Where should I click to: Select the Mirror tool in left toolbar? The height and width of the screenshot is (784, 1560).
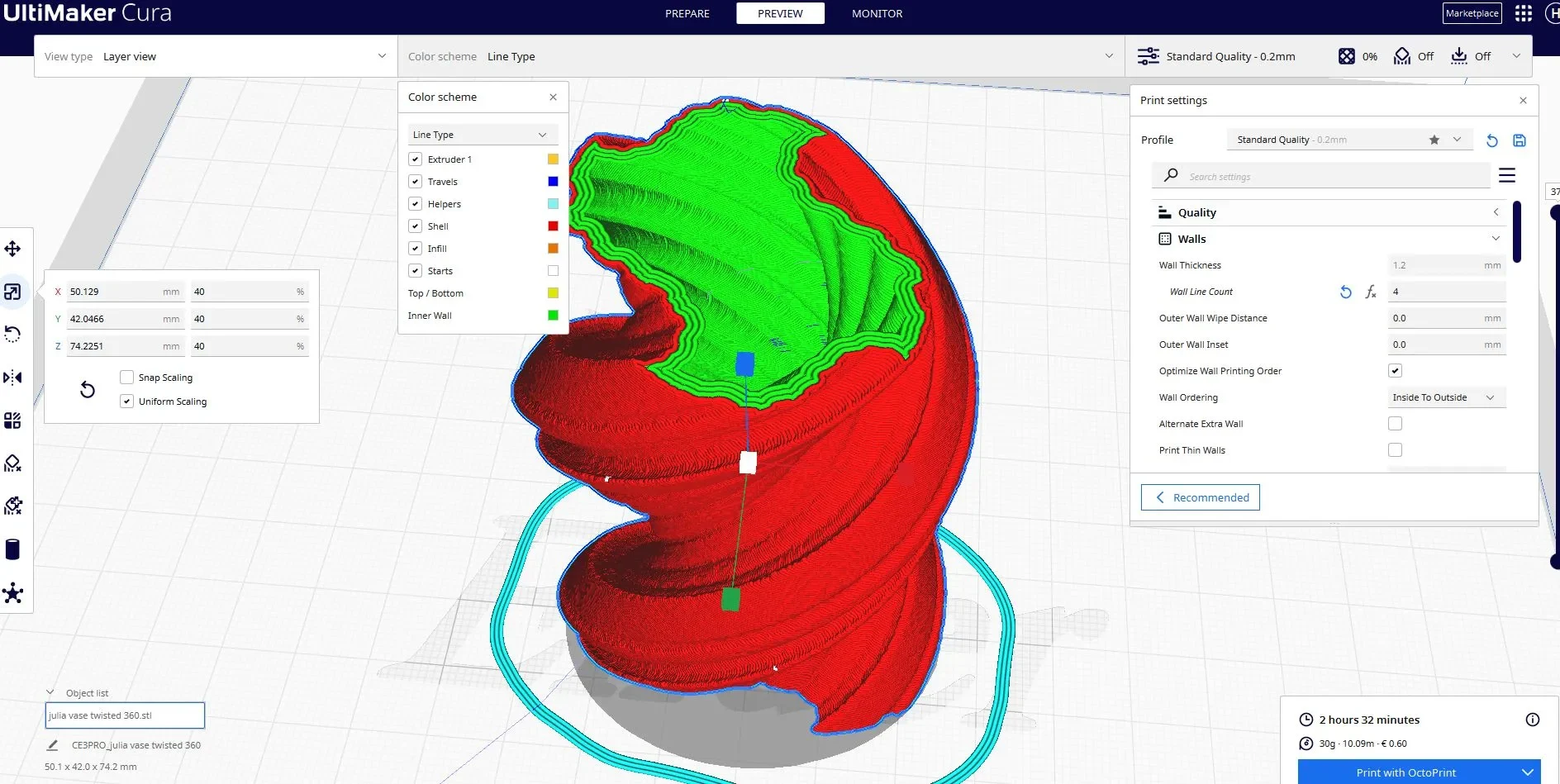(12, 378)
